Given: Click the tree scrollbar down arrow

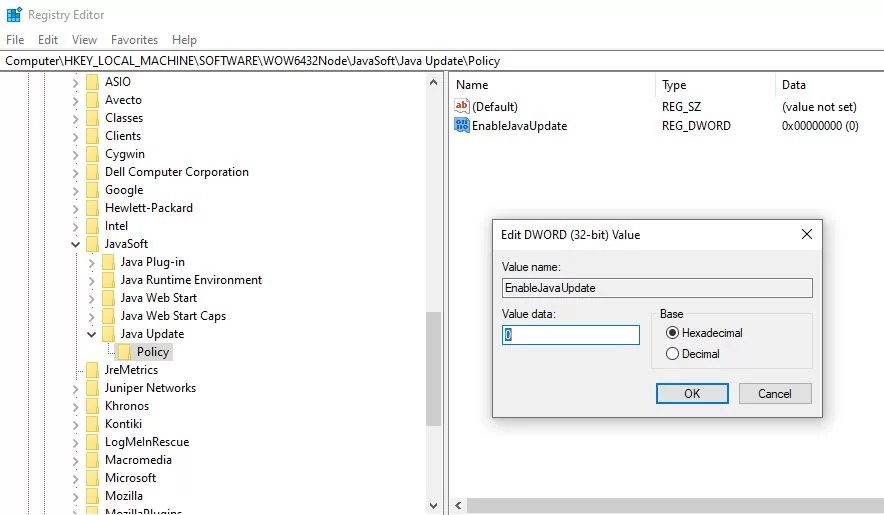Looking at the screenshot, I should point(433,505).
